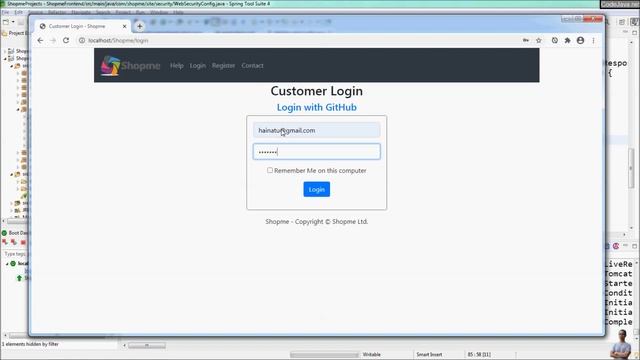Open the Chrome extensions puzzle icon

(567, 40)
